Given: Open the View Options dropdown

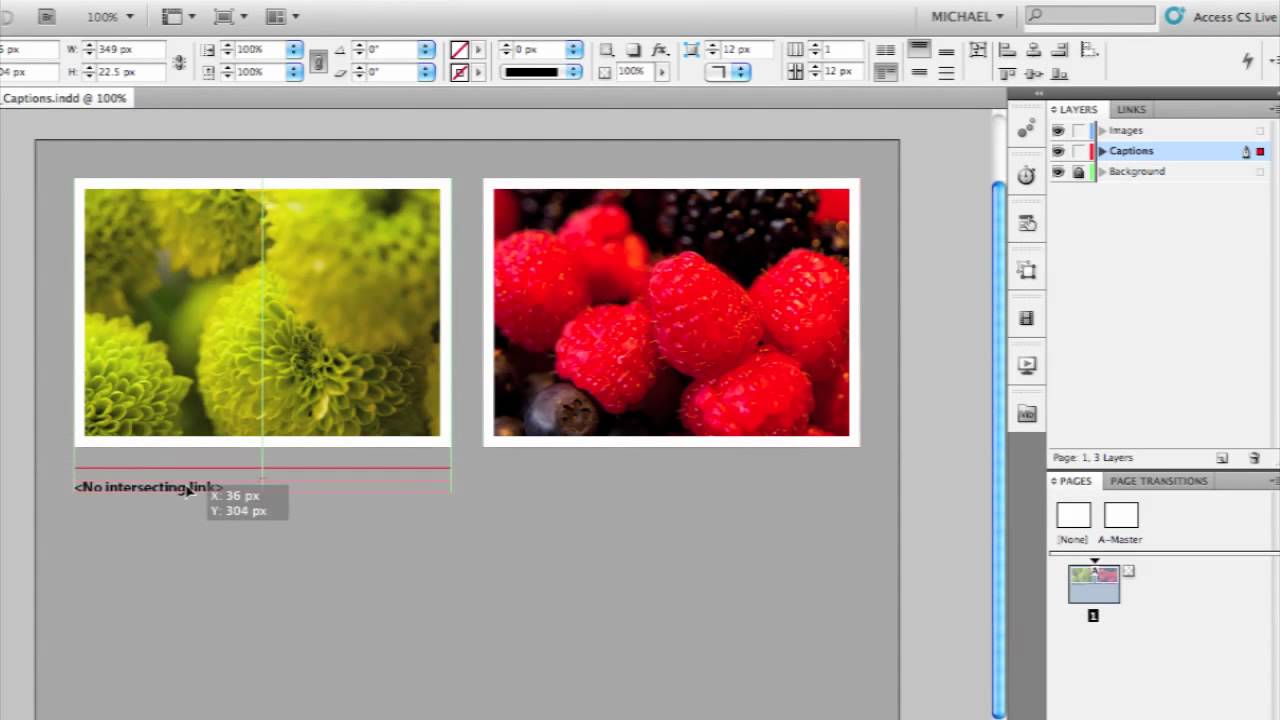Looking at the screenshot, I should (x=178, y=17).
